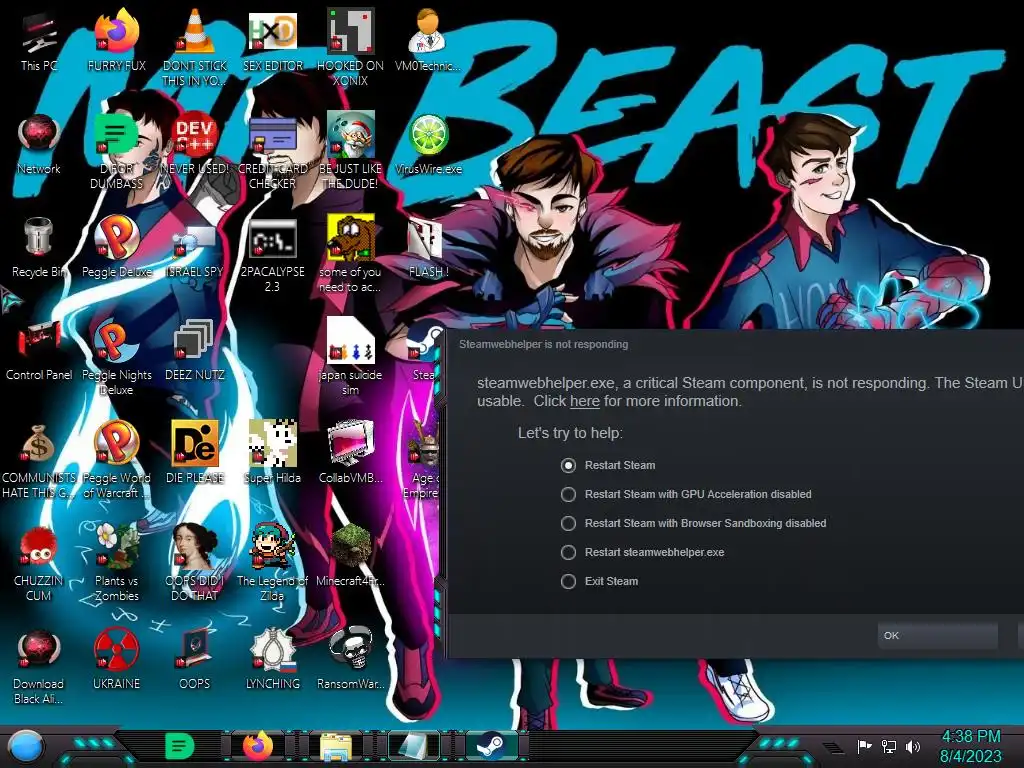Screen dimensions: 1024x768
Task: Select the Restart Steam option
Action: 608,465
